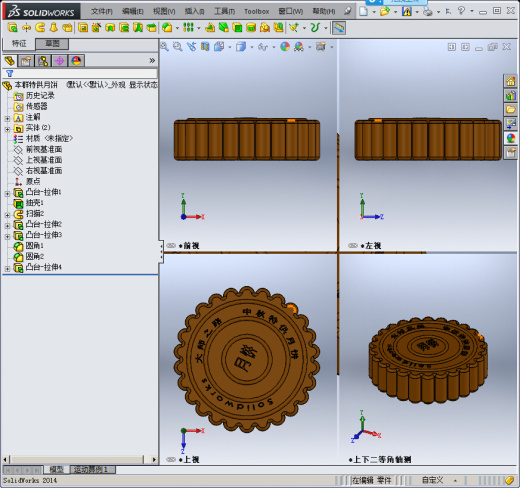
Task: Switch to the 草图 tab
Action: (x=52, y=44)
